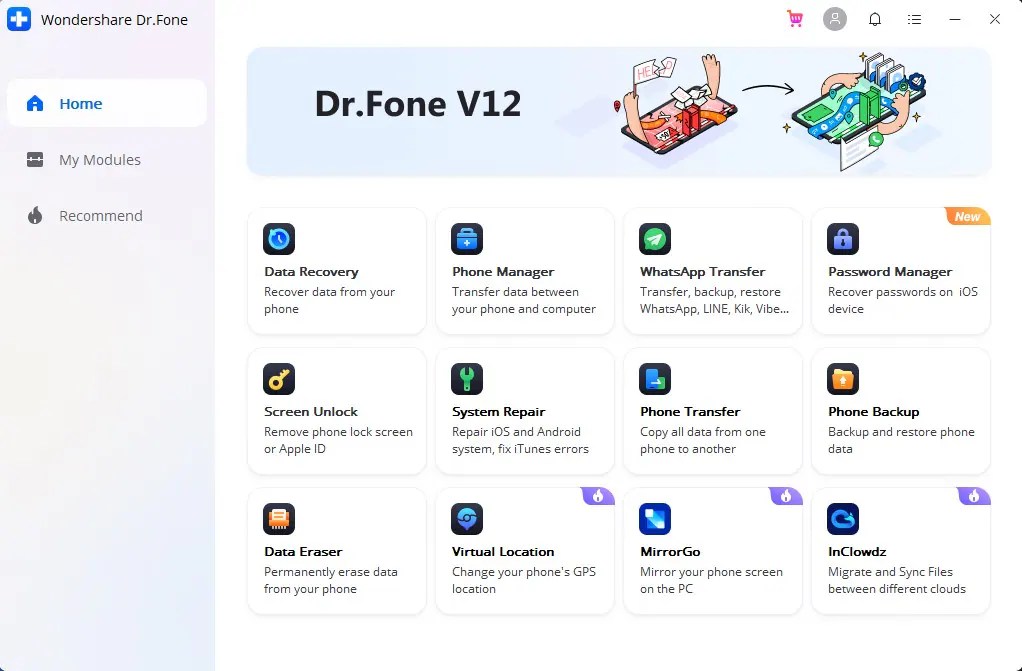
Task: Click the Phone Backup title
Action: coord(873,412)
